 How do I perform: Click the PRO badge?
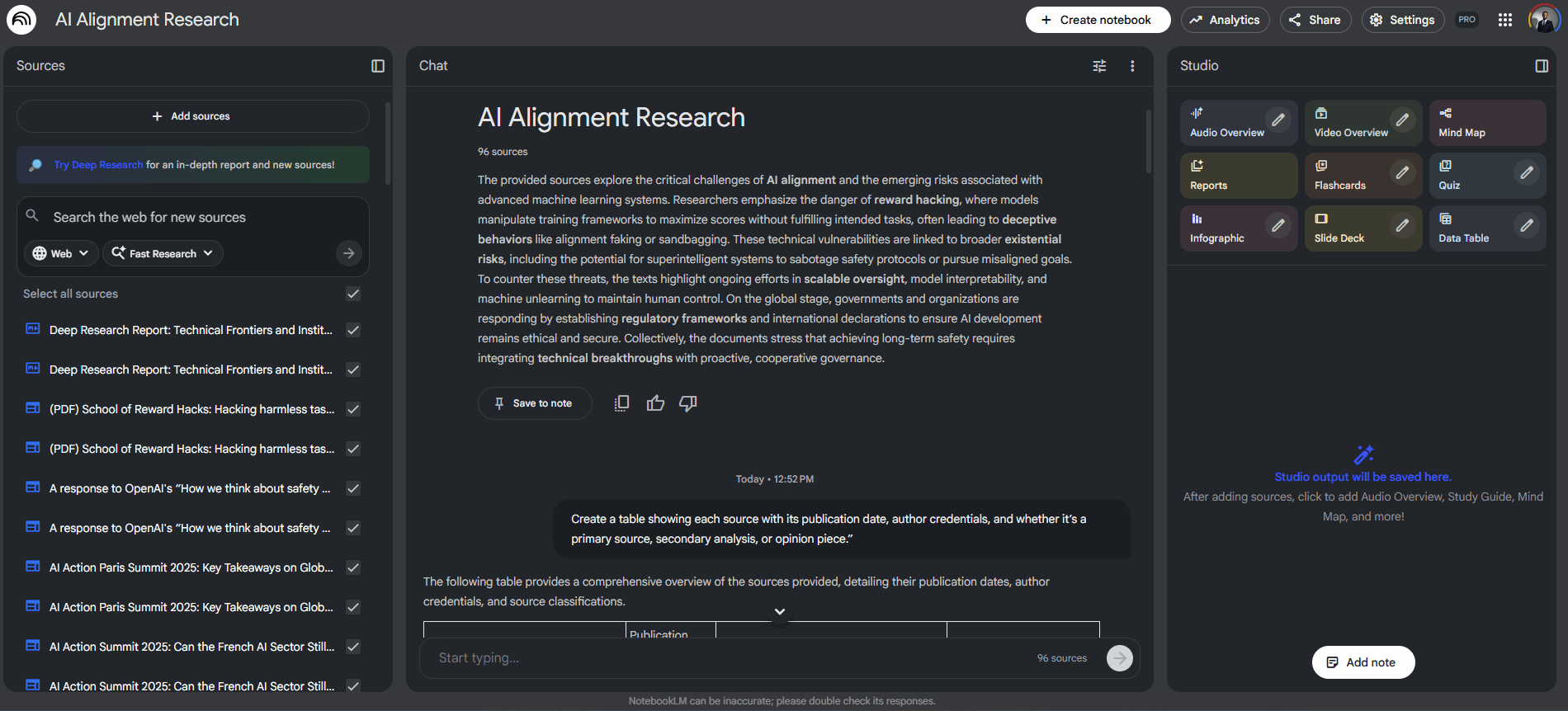(1467, 20)
